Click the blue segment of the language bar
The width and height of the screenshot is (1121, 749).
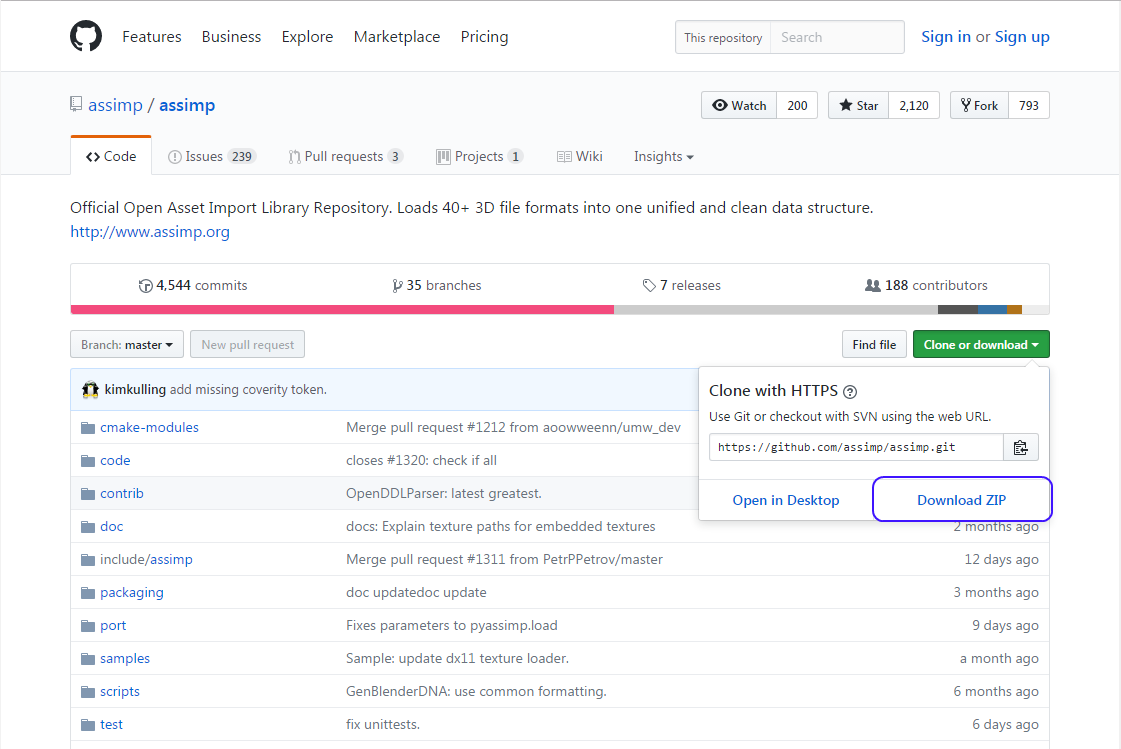point(992,309)
